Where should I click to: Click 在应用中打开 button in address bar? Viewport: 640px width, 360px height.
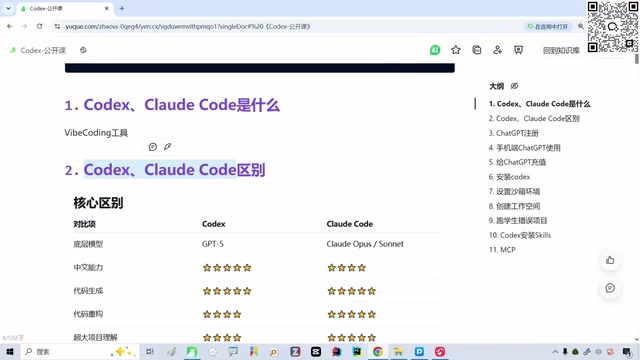(x=547, y=27)
